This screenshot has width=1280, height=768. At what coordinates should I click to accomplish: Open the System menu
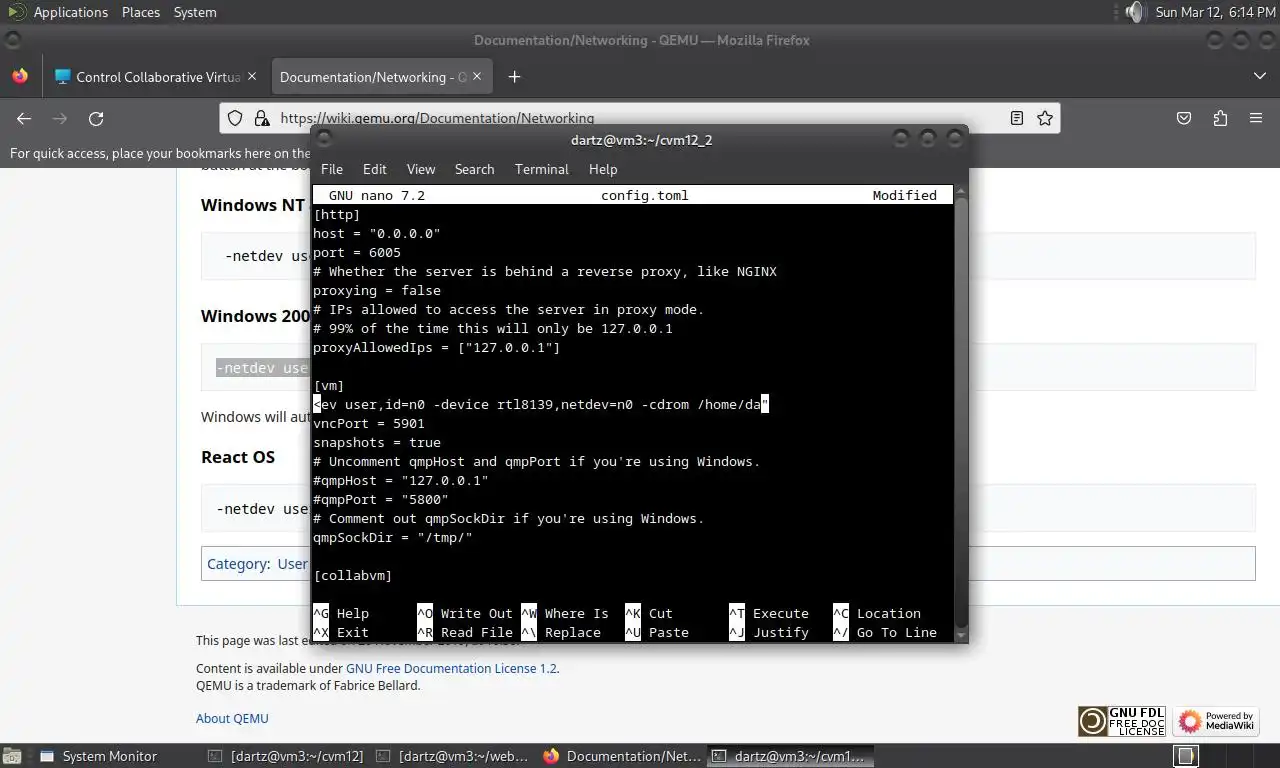coord(195,12)
